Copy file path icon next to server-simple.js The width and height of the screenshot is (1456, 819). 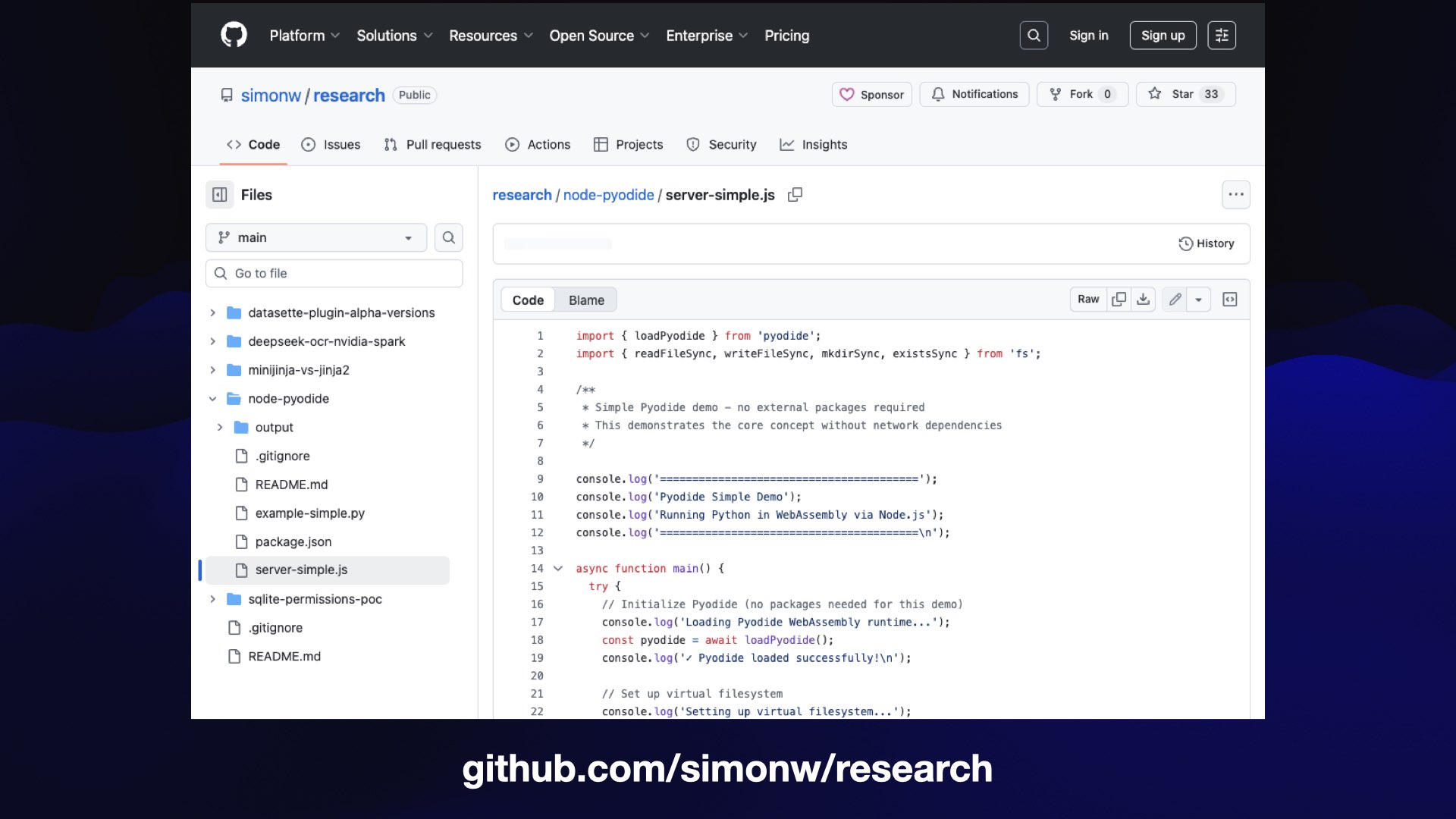(795, 195)
